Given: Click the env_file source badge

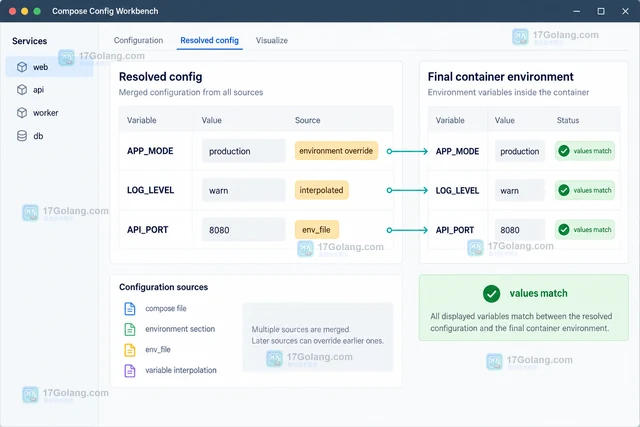Looking at the screenshot, I should pyautogui.click(x=317, y=230).
